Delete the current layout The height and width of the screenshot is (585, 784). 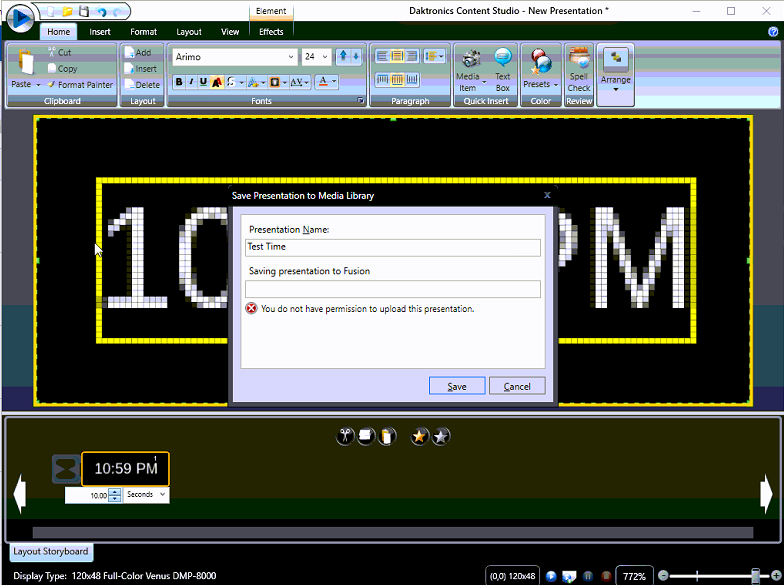142,84
